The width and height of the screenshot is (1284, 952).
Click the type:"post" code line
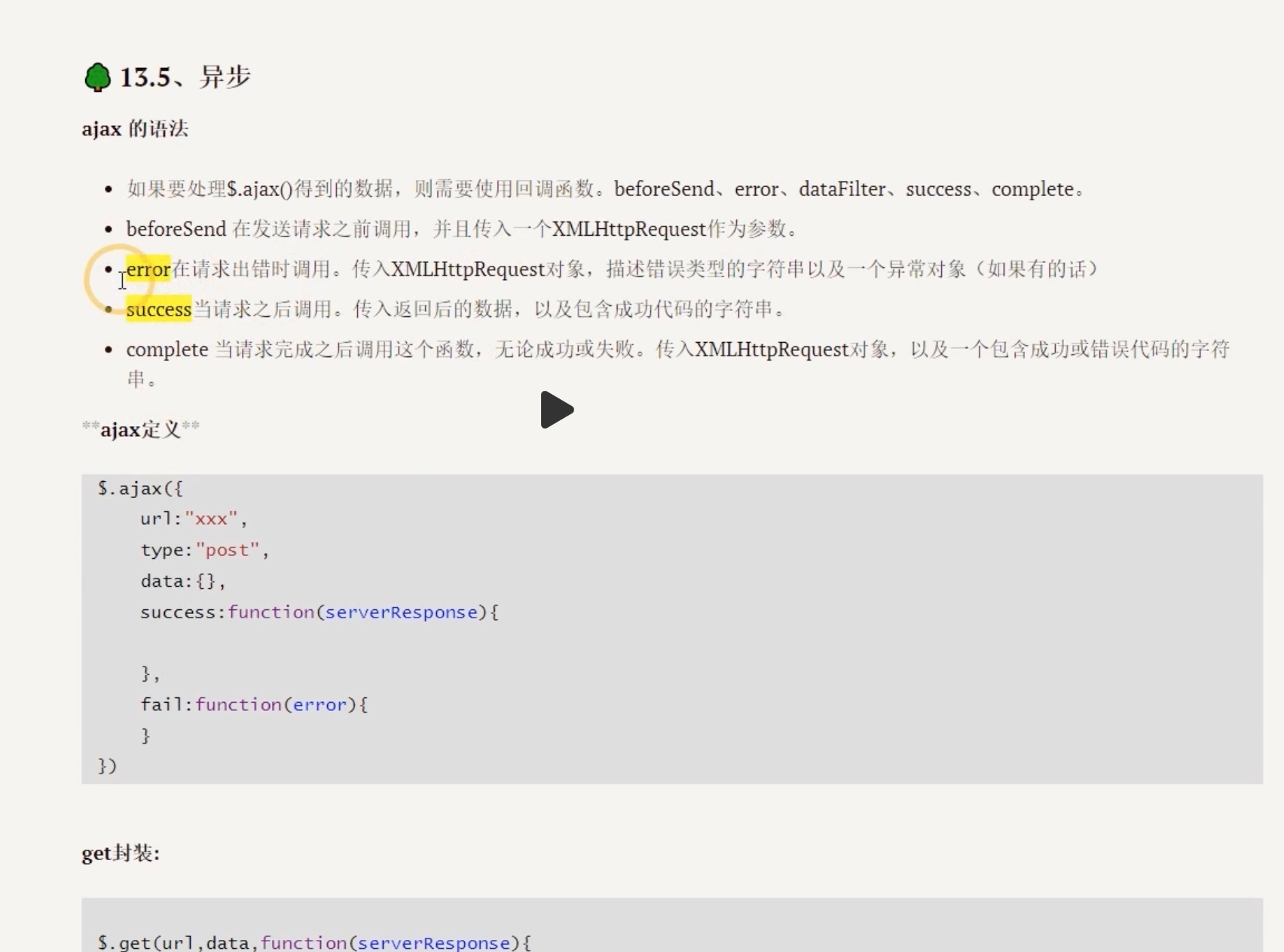pos(205,551)
